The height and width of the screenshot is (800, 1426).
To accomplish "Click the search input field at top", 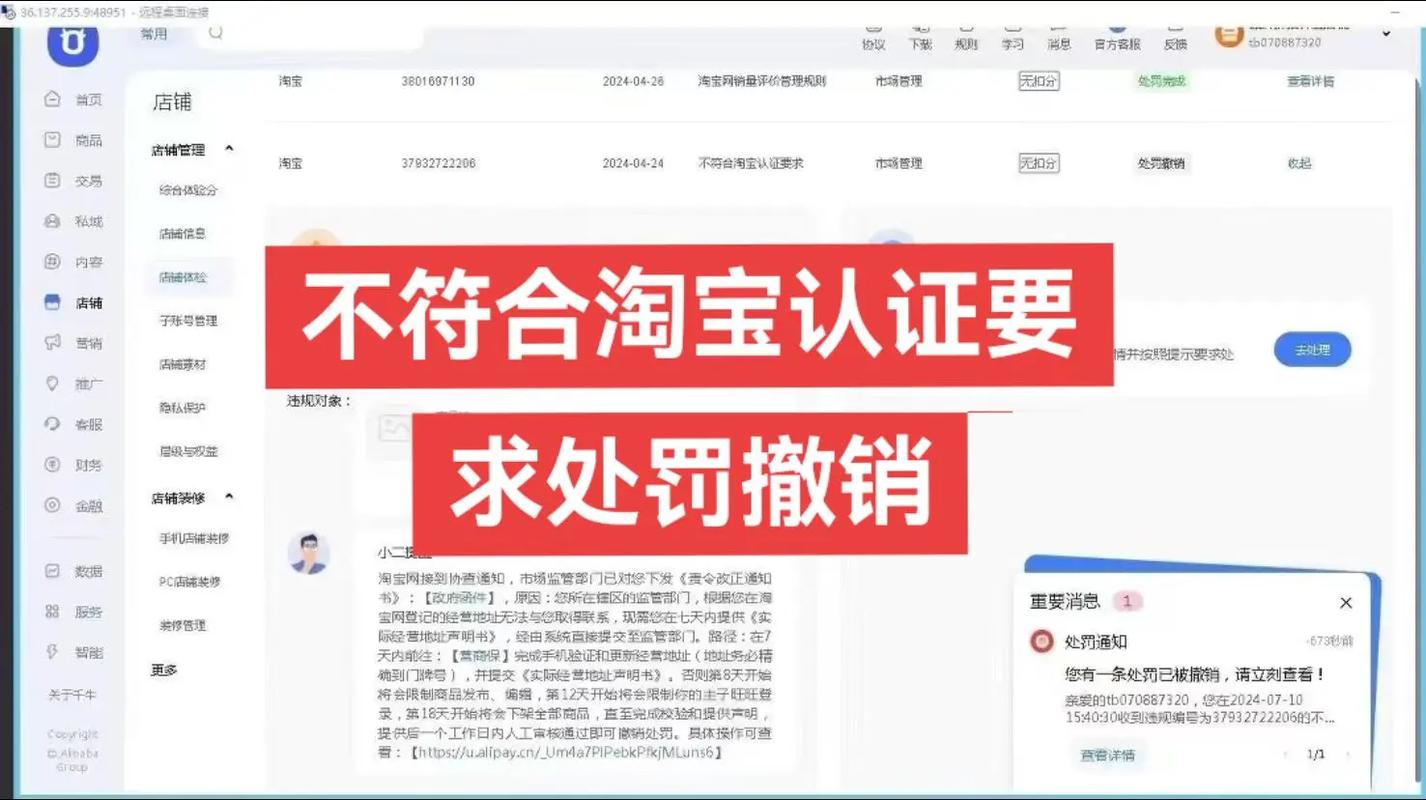I will click(x=310, y=33).
